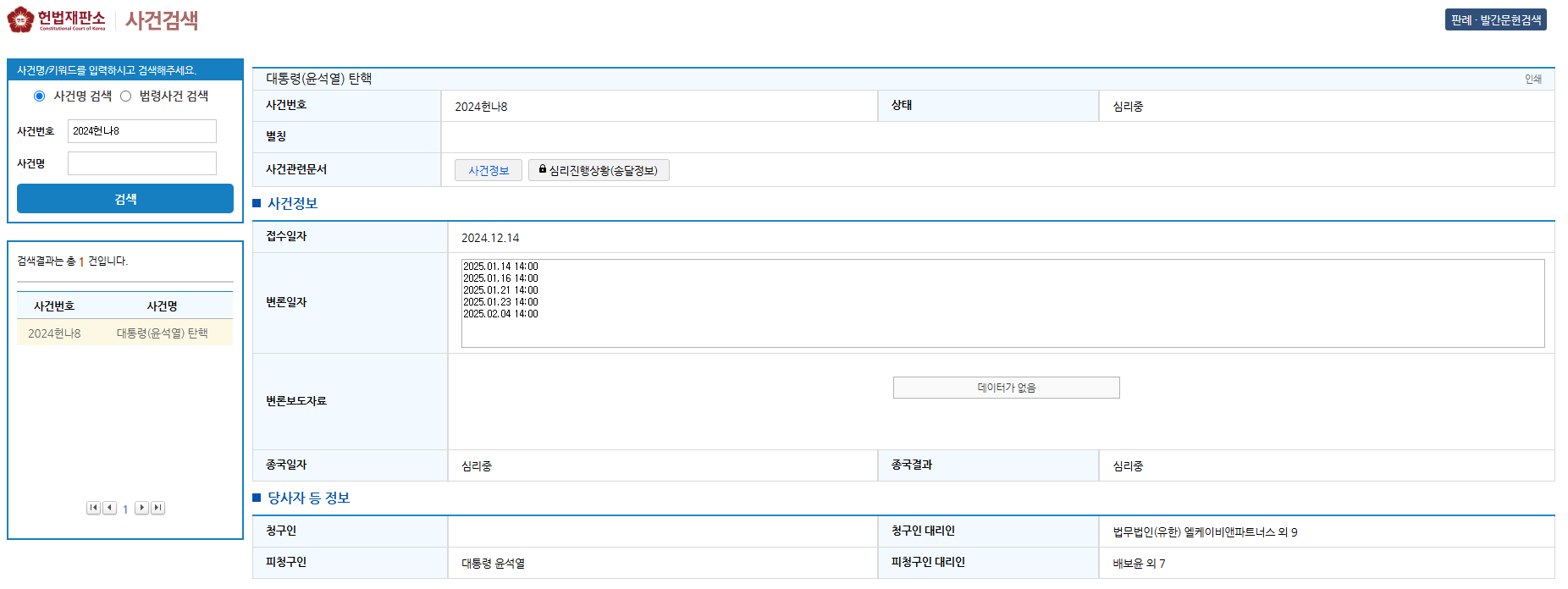Click the 사건정보 button
1568x589 pixels.
(x=489, y=170)
